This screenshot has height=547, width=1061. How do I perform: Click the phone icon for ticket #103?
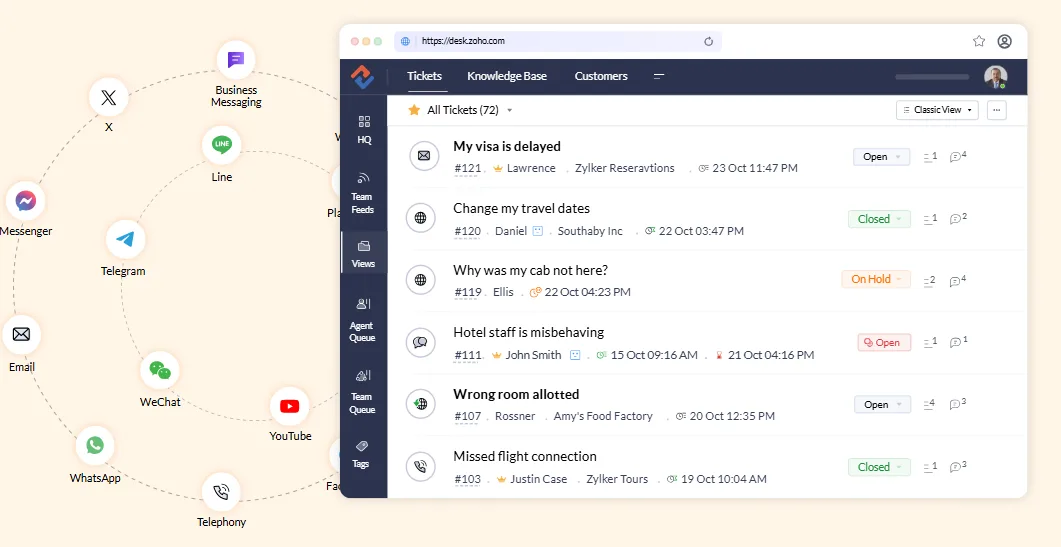420,466
